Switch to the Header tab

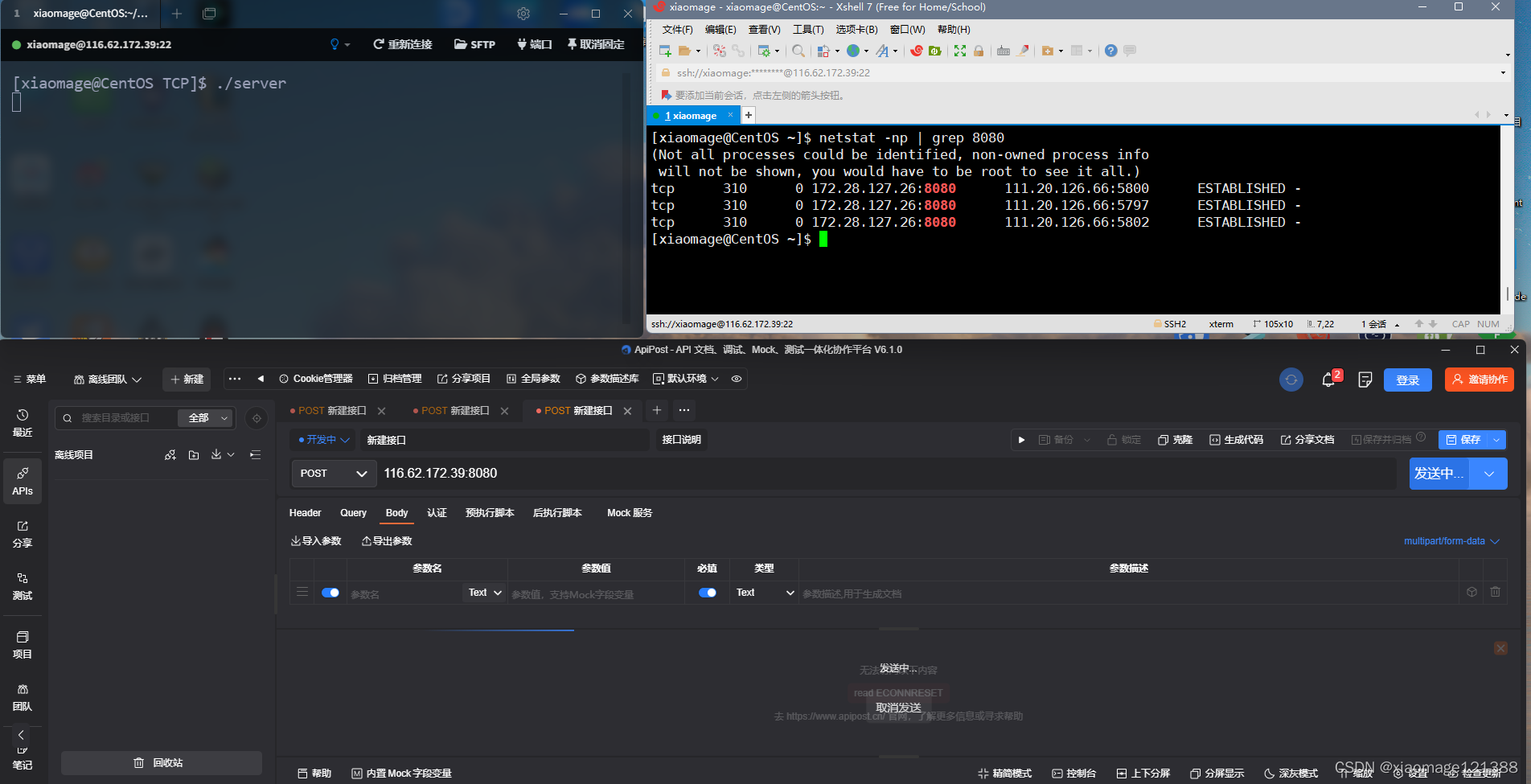305,513
